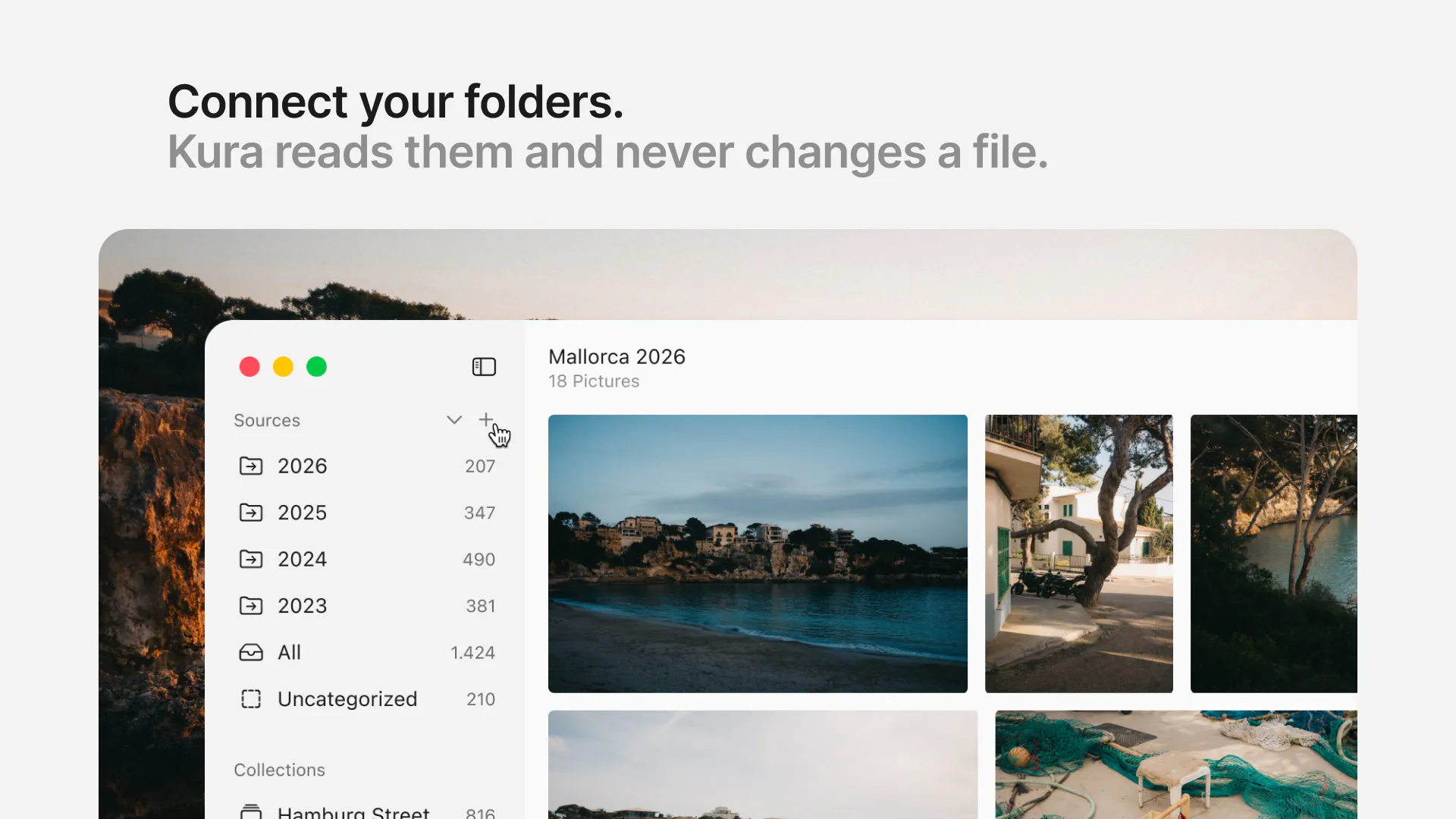The image size is (1456, 819).
Task: Add a new source with plus icon
Action: point(486,419)
